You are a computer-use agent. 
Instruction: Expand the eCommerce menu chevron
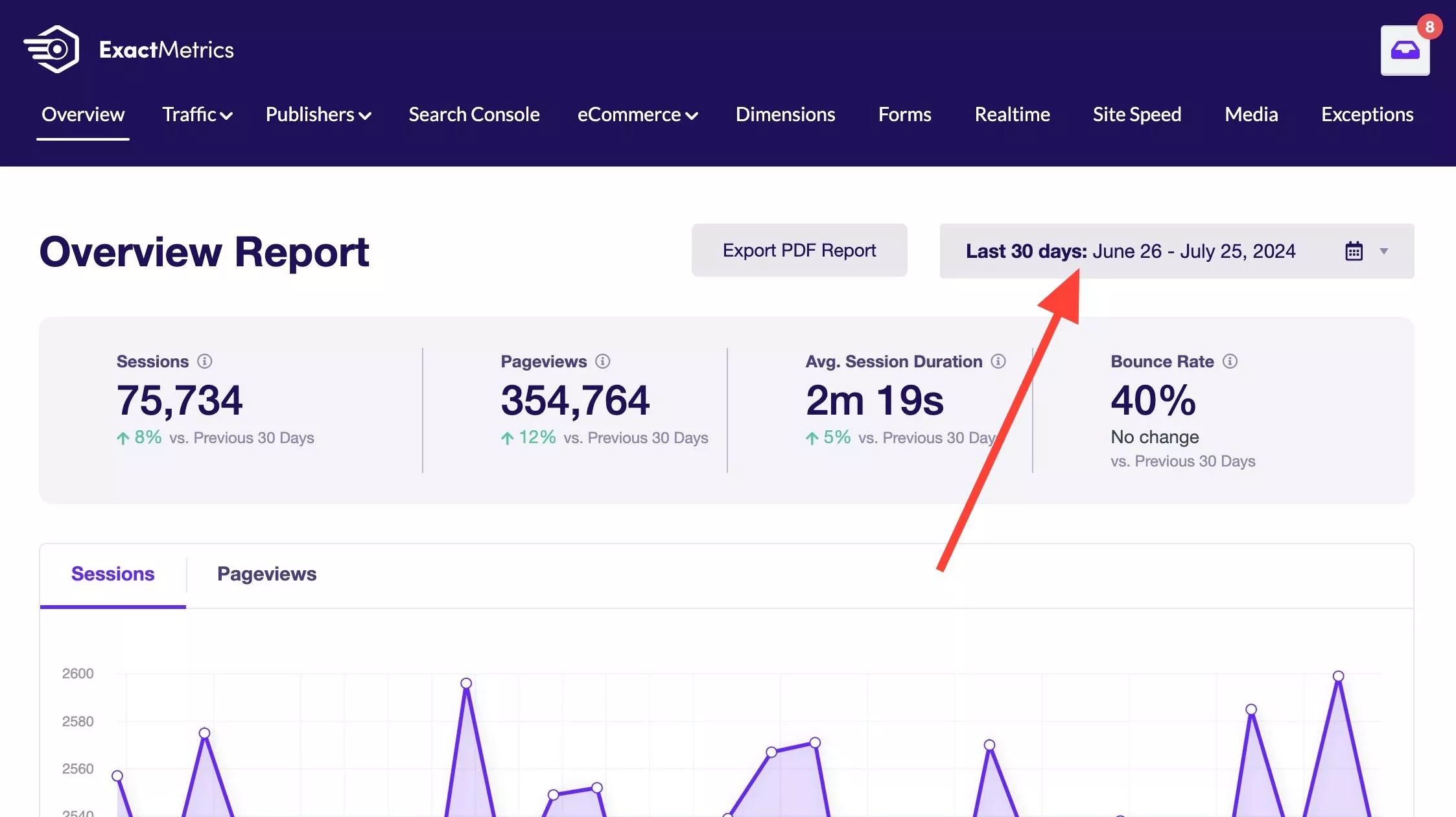(x=692, y=116)
